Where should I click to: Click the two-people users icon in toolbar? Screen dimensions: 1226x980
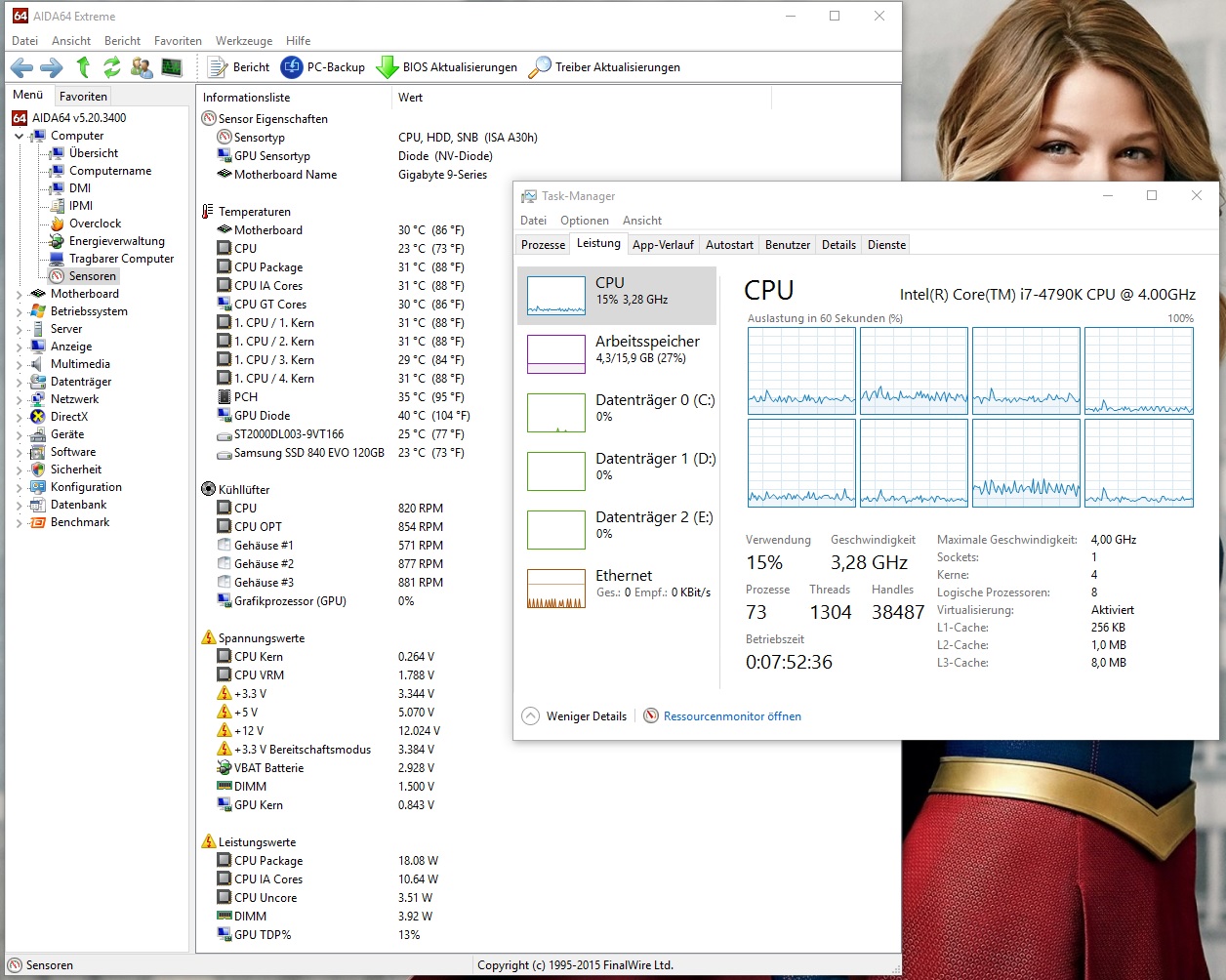142,67
